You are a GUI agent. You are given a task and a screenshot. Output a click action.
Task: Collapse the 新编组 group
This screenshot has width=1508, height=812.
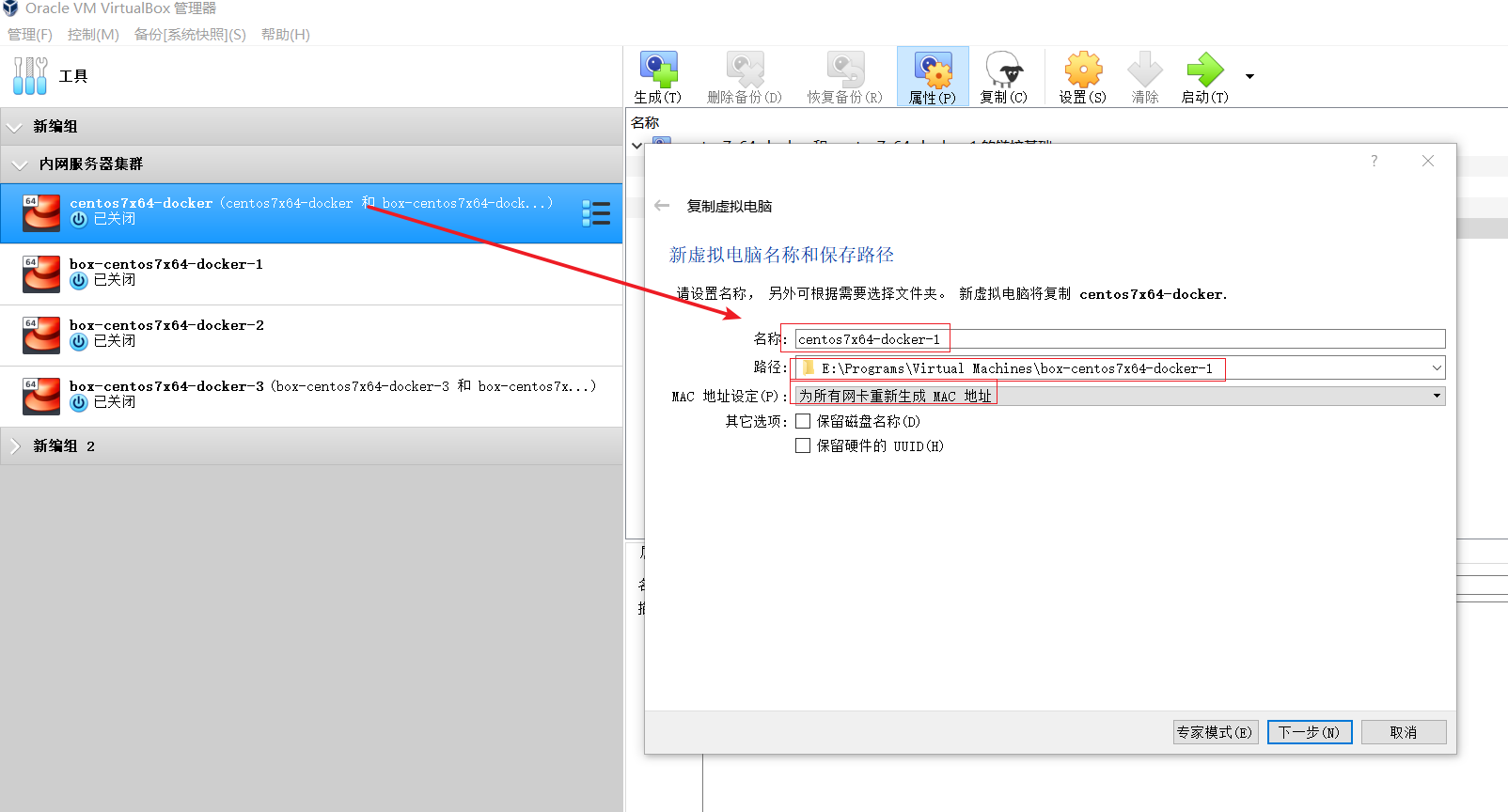pyautogui.click(x=15, y=127)
